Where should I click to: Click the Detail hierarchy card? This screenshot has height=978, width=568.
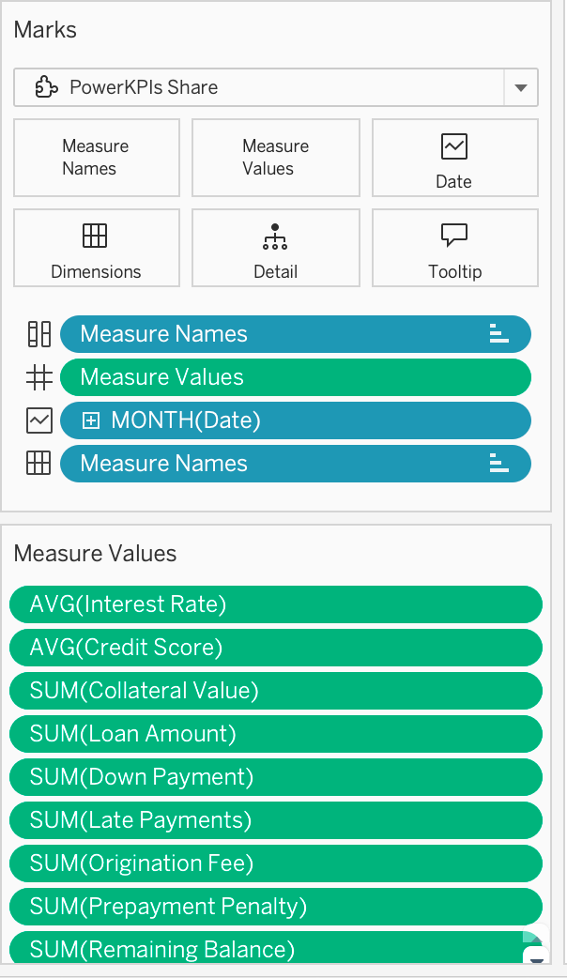pyautogui.click(x=276, y=248)
